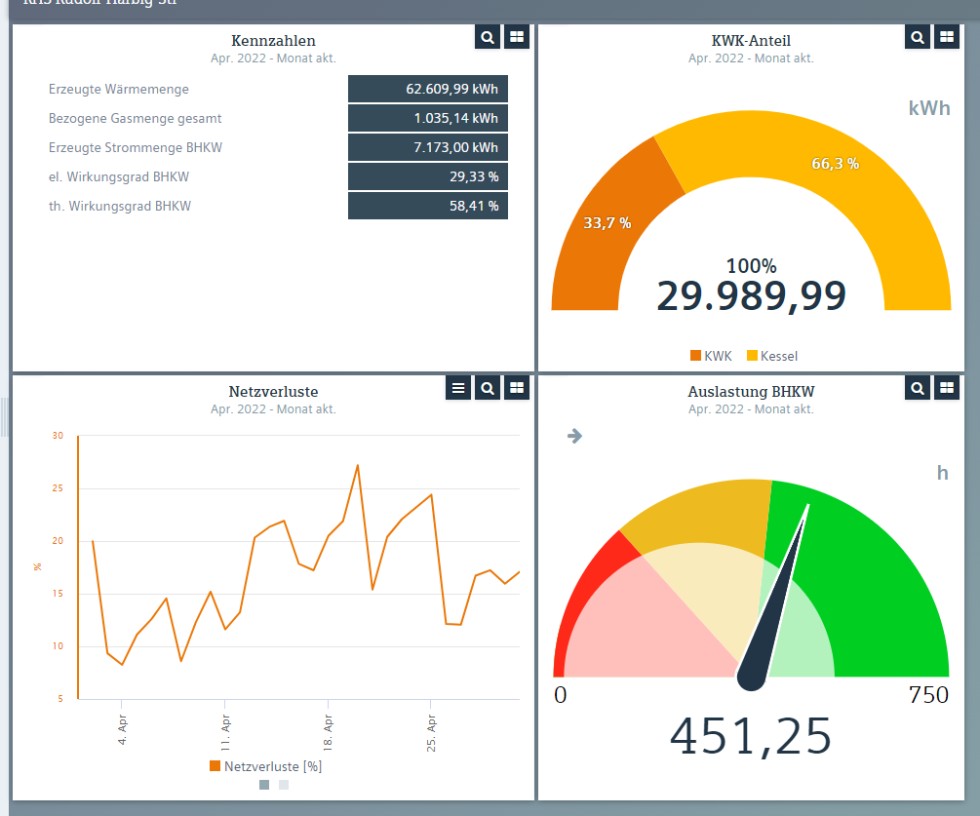Select the first page dot under Netzverluste
Viewport: 980px width, 816px height.
pos(264,785)
